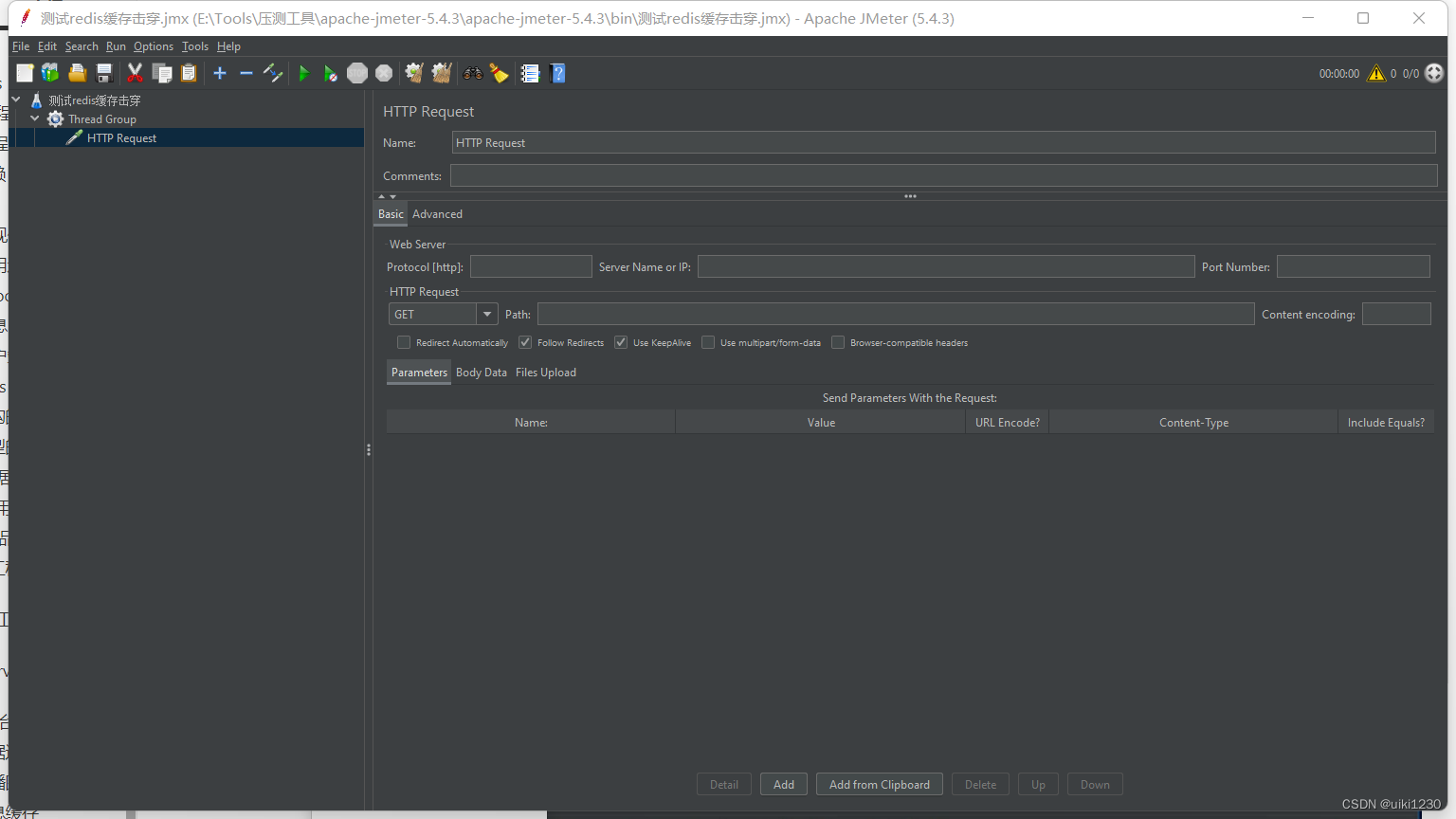The image size is (1456, 819).
Task: Click the panel divider collapse arrows
Action: pos(387,196)
